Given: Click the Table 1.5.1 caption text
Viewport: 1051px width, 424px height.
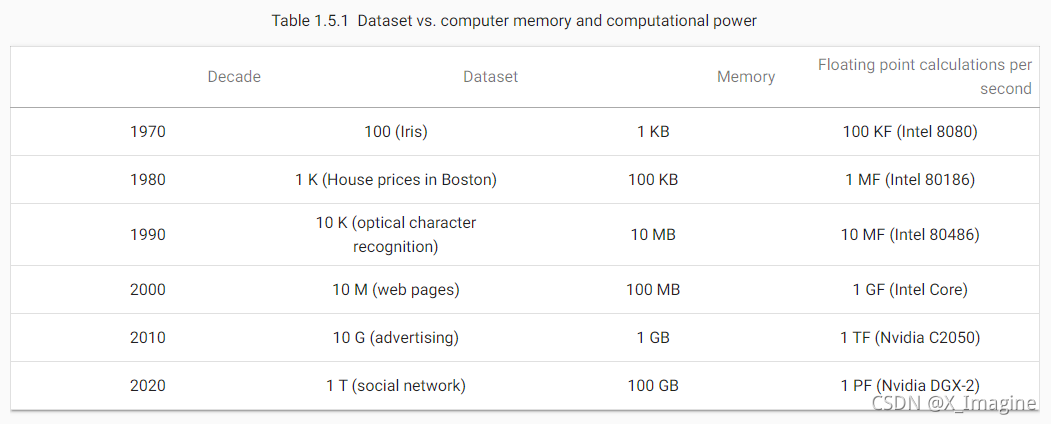Looking at the screenshot, I should point(514,21).
